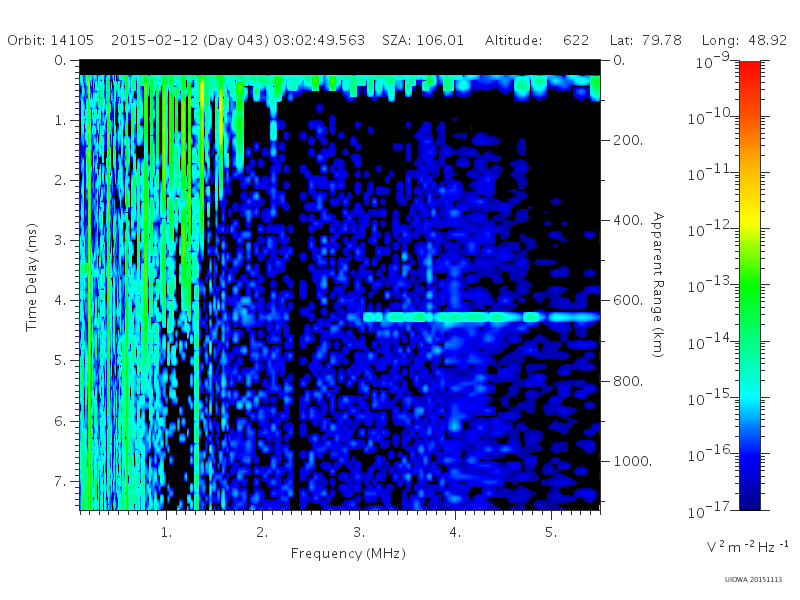Click the colorbar units label 'V² m⁻² Hz⁻¹'
Viewport: 800px width, 600px height.
coord(747,547)
